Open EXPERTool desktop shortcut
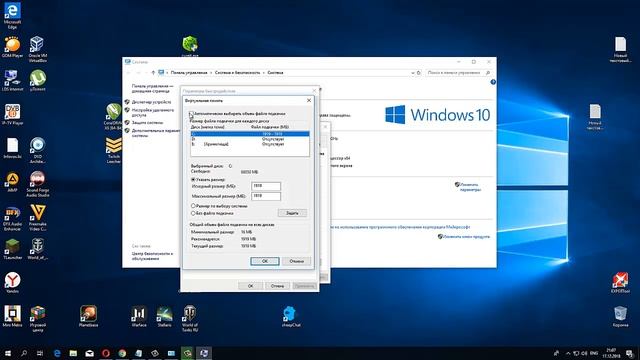The width and height of the screenshot is (640, 360). click(x=620, y=282)
